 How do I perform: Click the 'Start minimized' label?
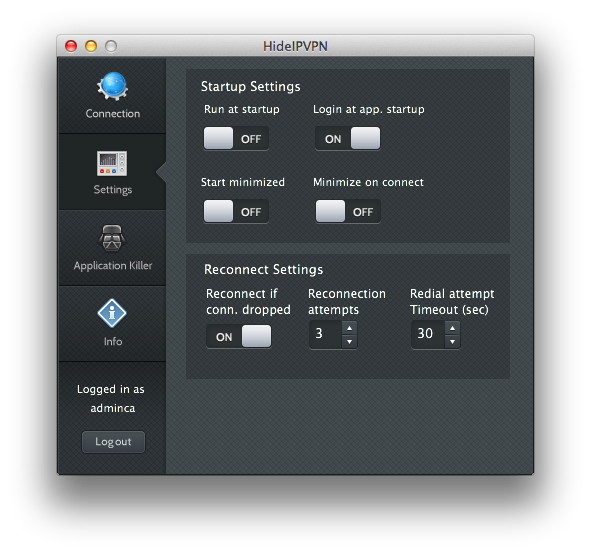click(x=243, y=182)
